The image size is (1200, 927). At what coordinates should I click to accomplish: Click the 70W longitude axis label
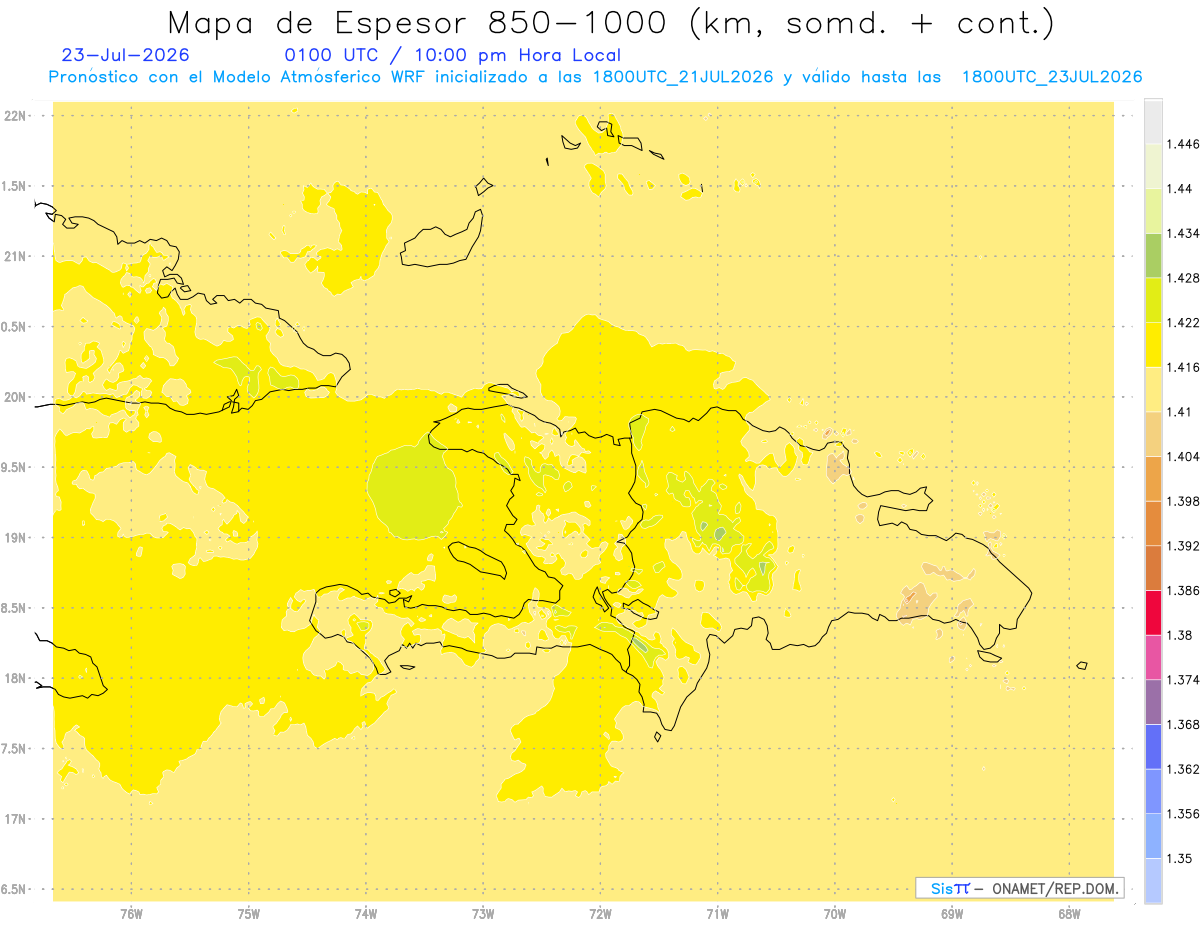(834, 913)
